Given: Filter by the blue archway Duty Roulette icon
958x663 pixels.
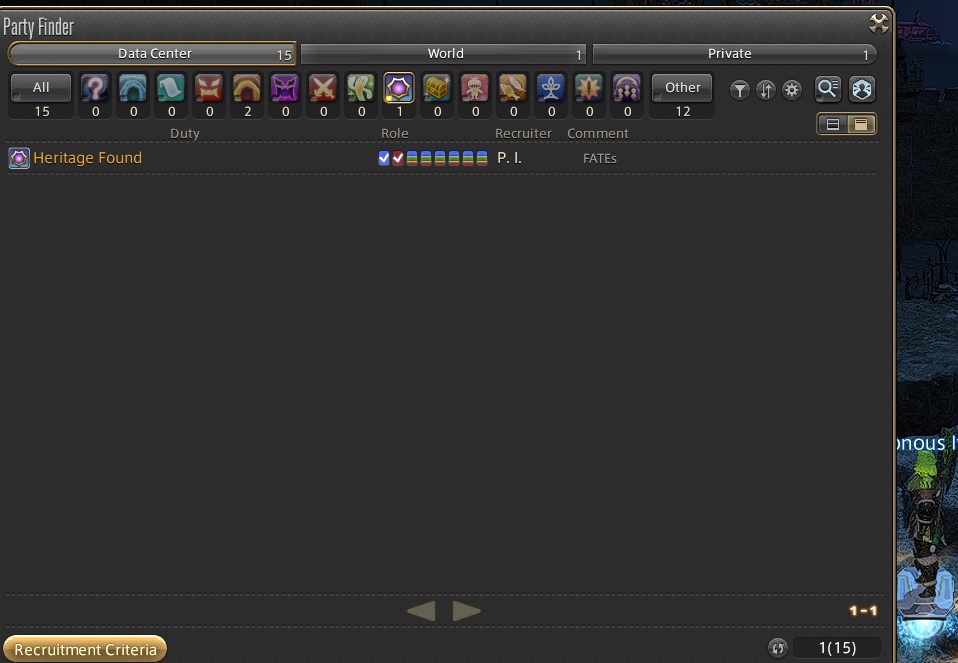Looking at the screenshot, I should [133, 89].
